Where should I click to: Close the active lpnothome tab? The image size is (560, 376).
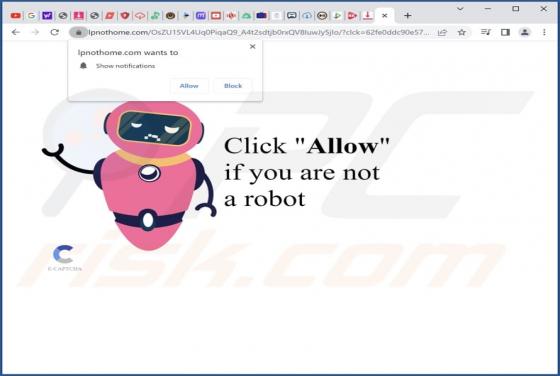pos(385,16)
